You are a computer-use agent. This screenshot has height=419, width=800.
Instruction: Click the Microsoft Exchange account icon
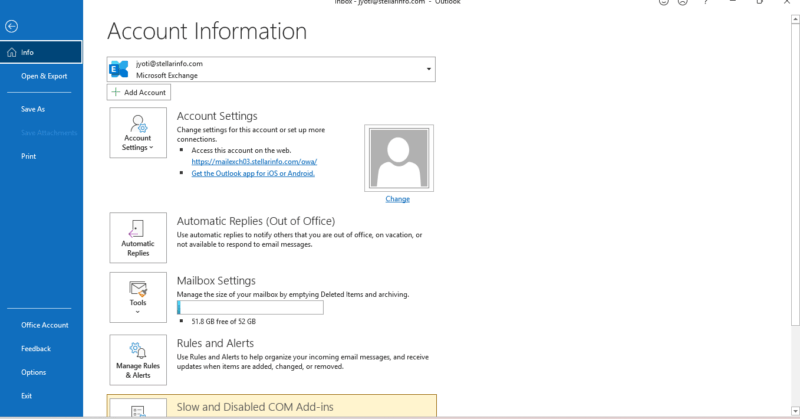coord(119,69)
